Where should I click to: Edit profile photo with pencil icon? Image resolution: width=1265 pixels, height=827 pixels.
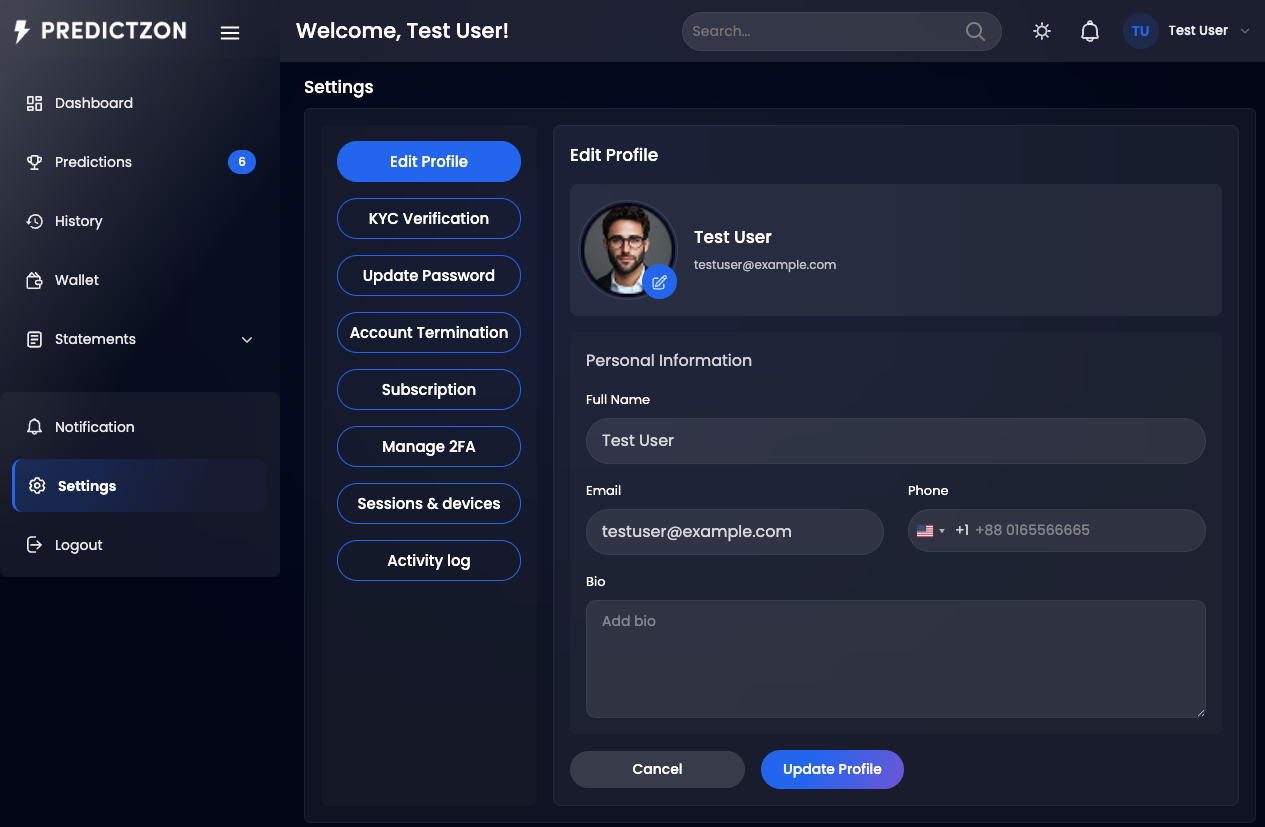tap(659, 282)
